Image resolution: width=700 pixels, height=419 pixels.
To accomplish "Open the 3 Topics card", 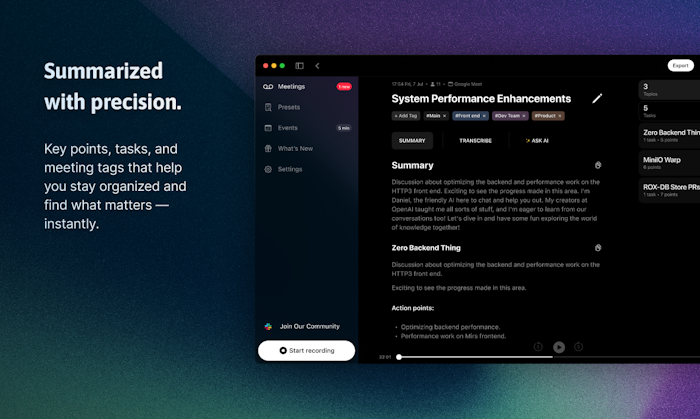I will (669, 90).
